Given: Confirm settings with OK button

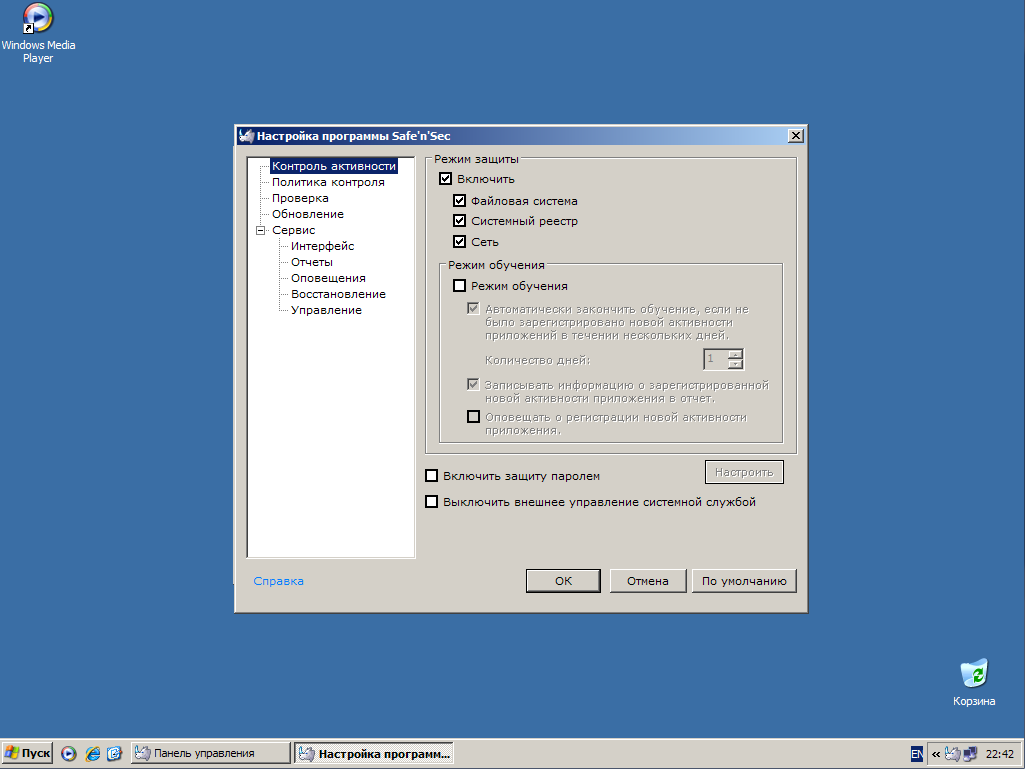Looking at the screenshot, I should 563,581.
